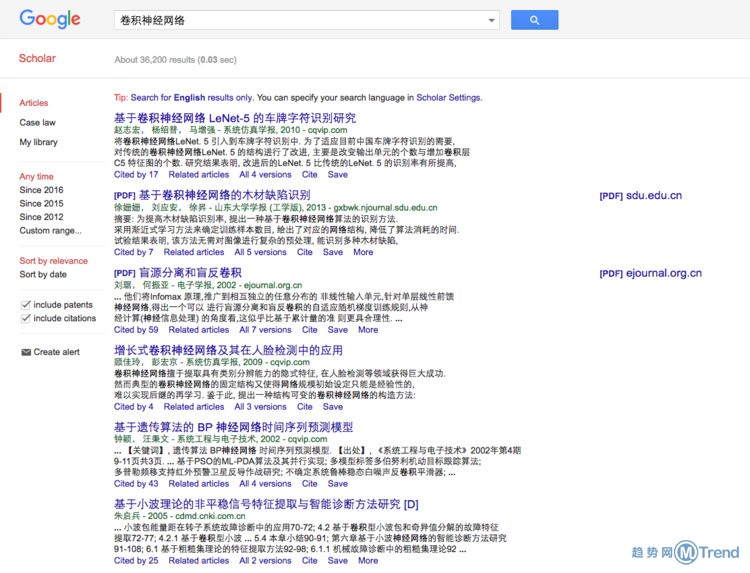Screen dimensions: 750x573
Task: Click Related articles under Cited by 59
Action: tap(199, 330)
